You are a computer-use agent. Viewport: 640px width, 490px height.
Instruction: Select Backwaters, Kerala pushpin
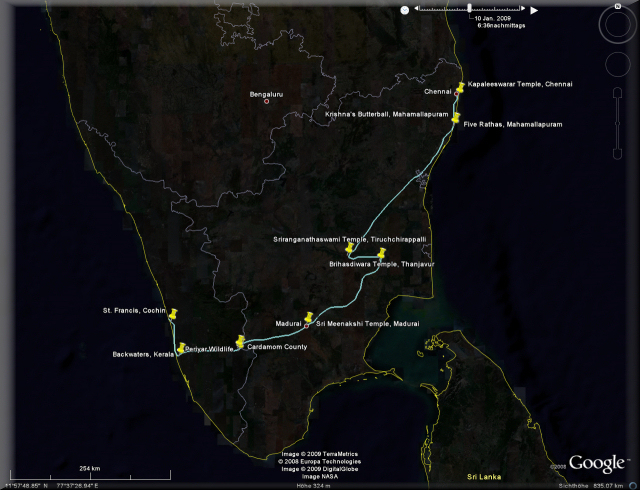coord(181,348)
